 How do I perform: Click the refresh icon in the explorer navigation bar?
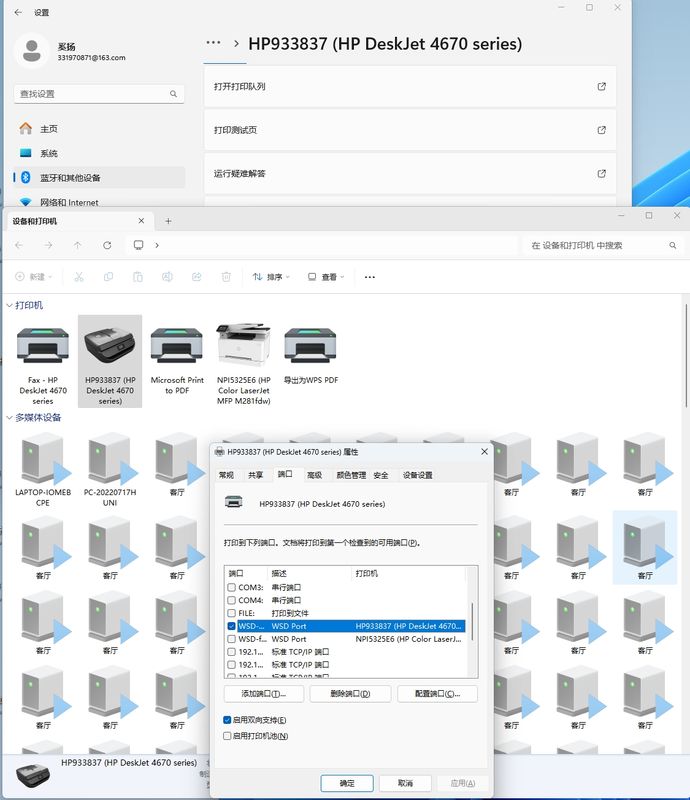[x=107, y=245]
